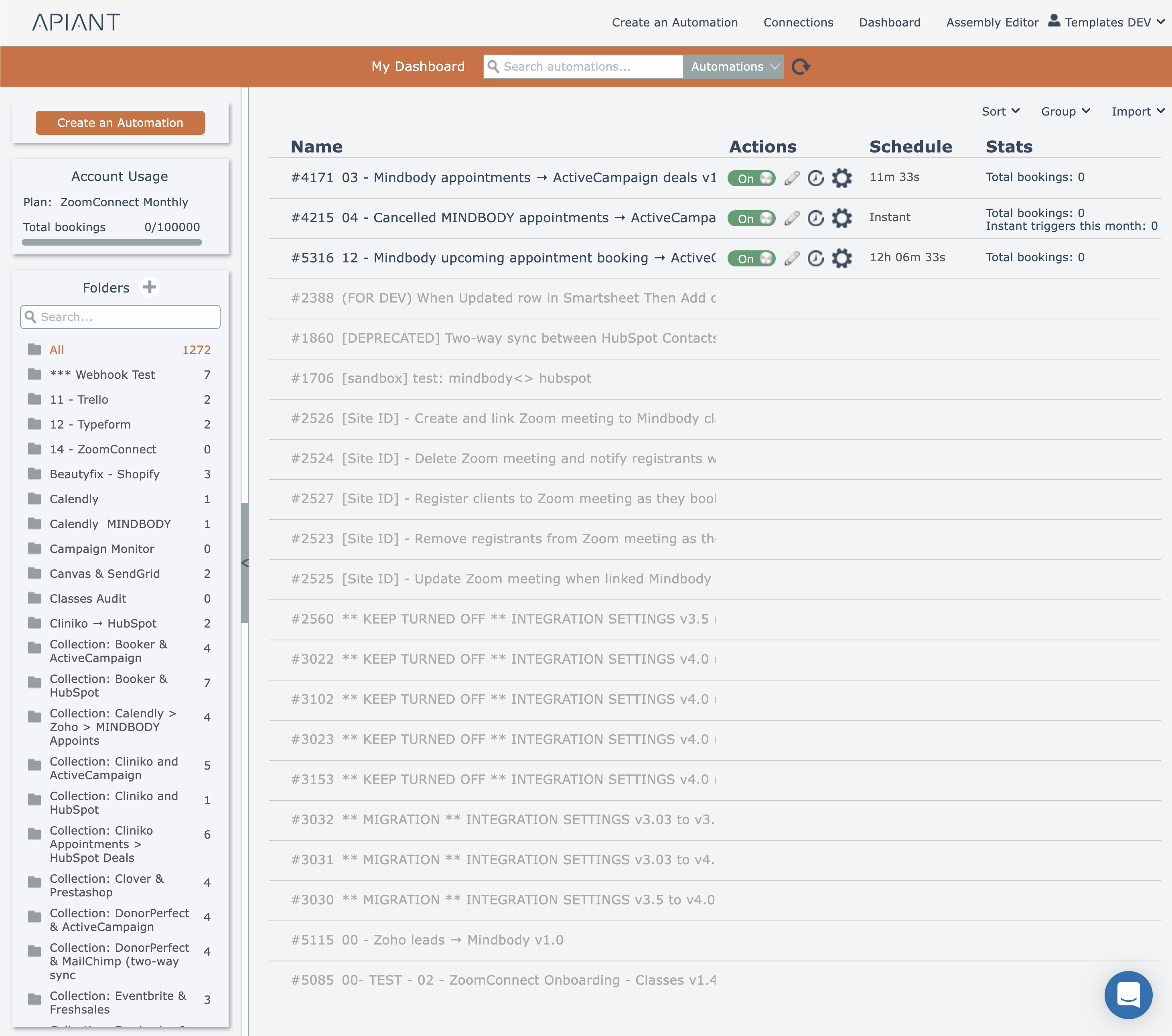Click the pencil edit icon for automation #4171

click(x=791, y=178)
